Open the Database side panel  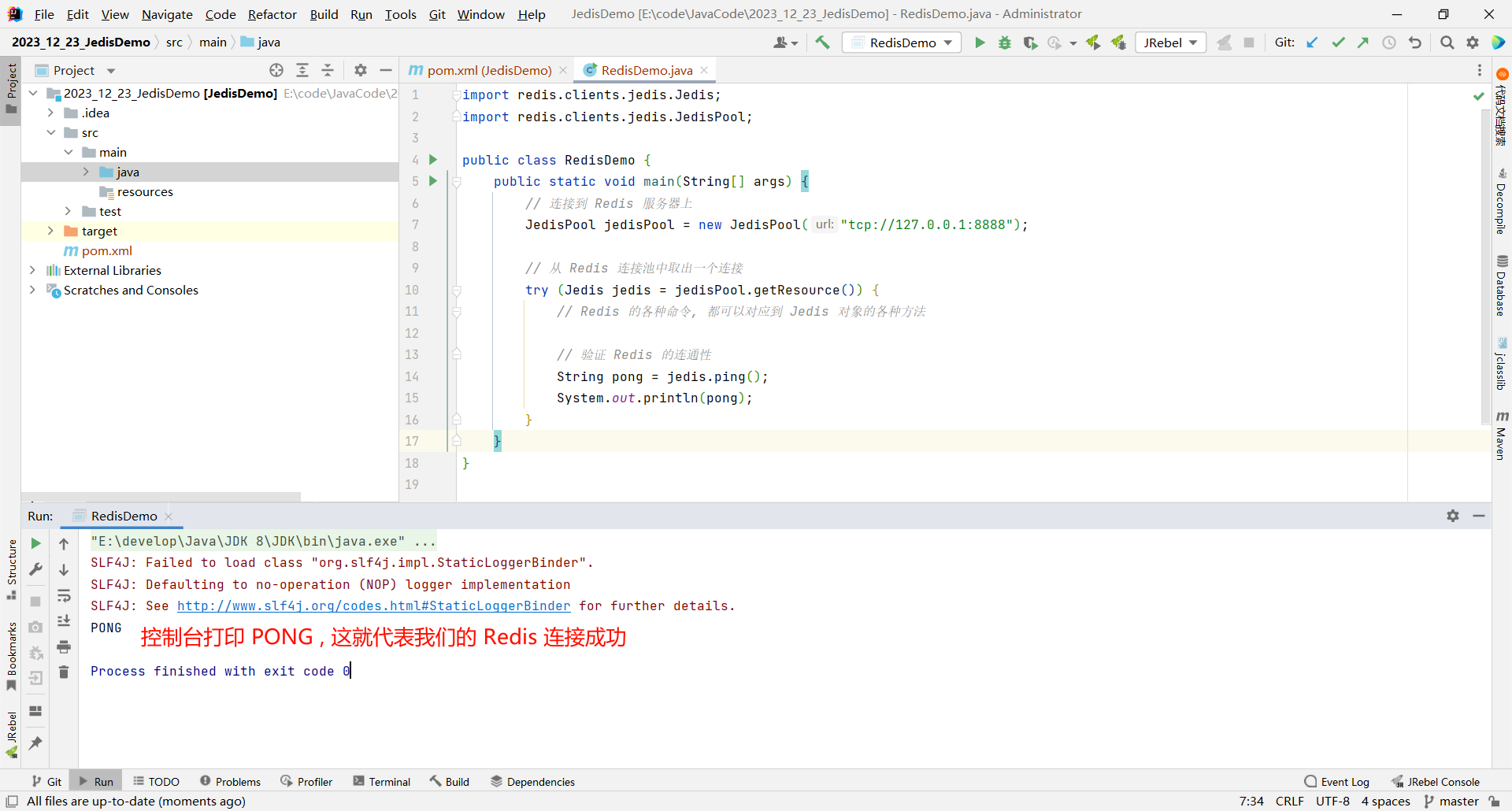(x=1502, y=285)
